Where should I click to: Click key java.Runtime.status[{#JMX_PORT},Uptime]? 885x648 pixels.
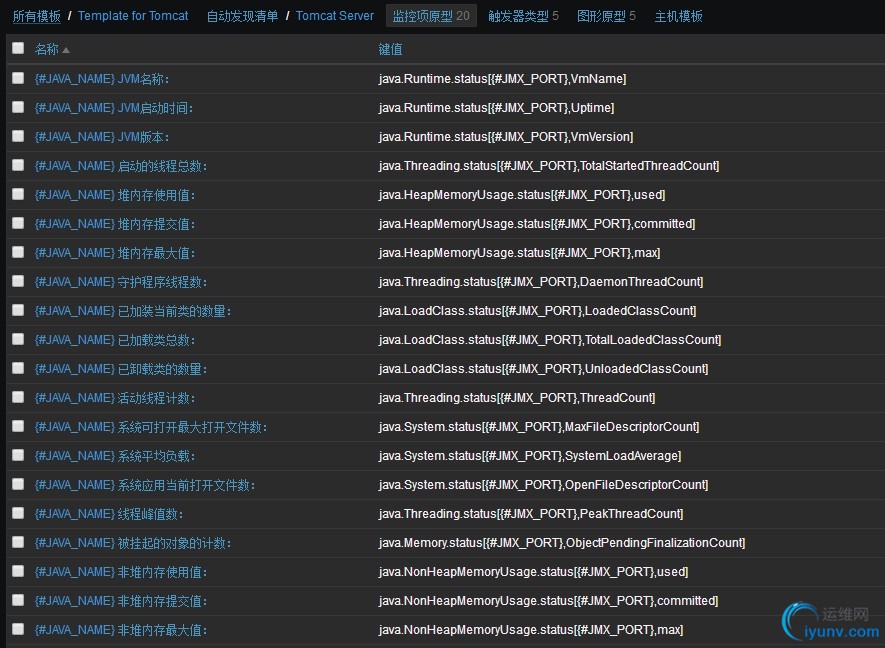496,107
